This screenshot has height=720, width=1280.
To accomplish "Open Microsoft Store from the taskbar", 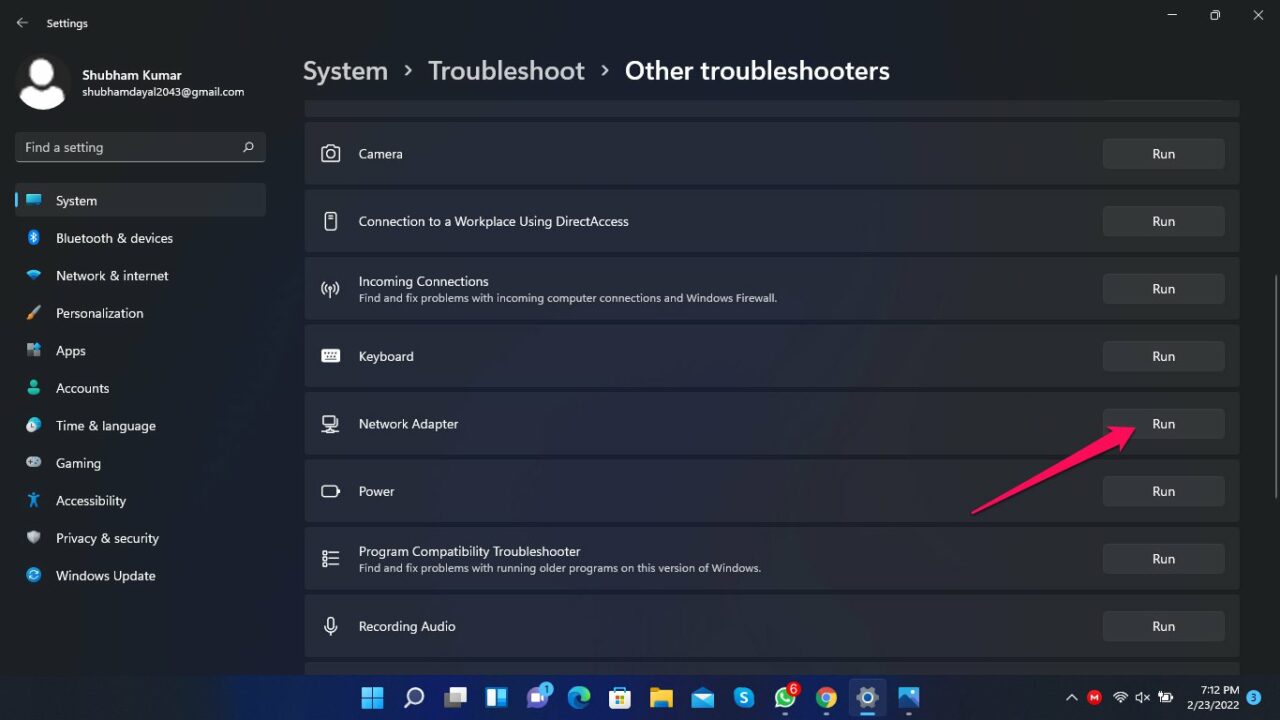I will pyautogui.click(x=620, y=697).
